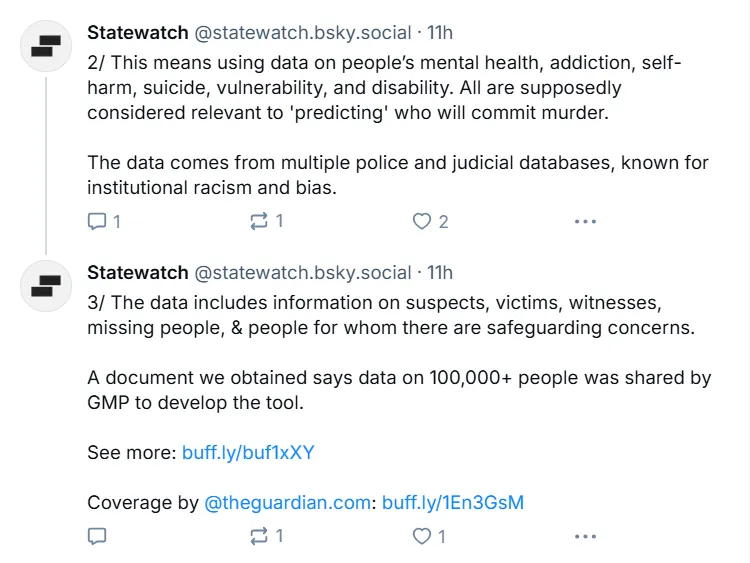The height and width of the screenshot is (563, 750).
Task: Like the 2/ post with 2 likes
Action: [422, 221]
